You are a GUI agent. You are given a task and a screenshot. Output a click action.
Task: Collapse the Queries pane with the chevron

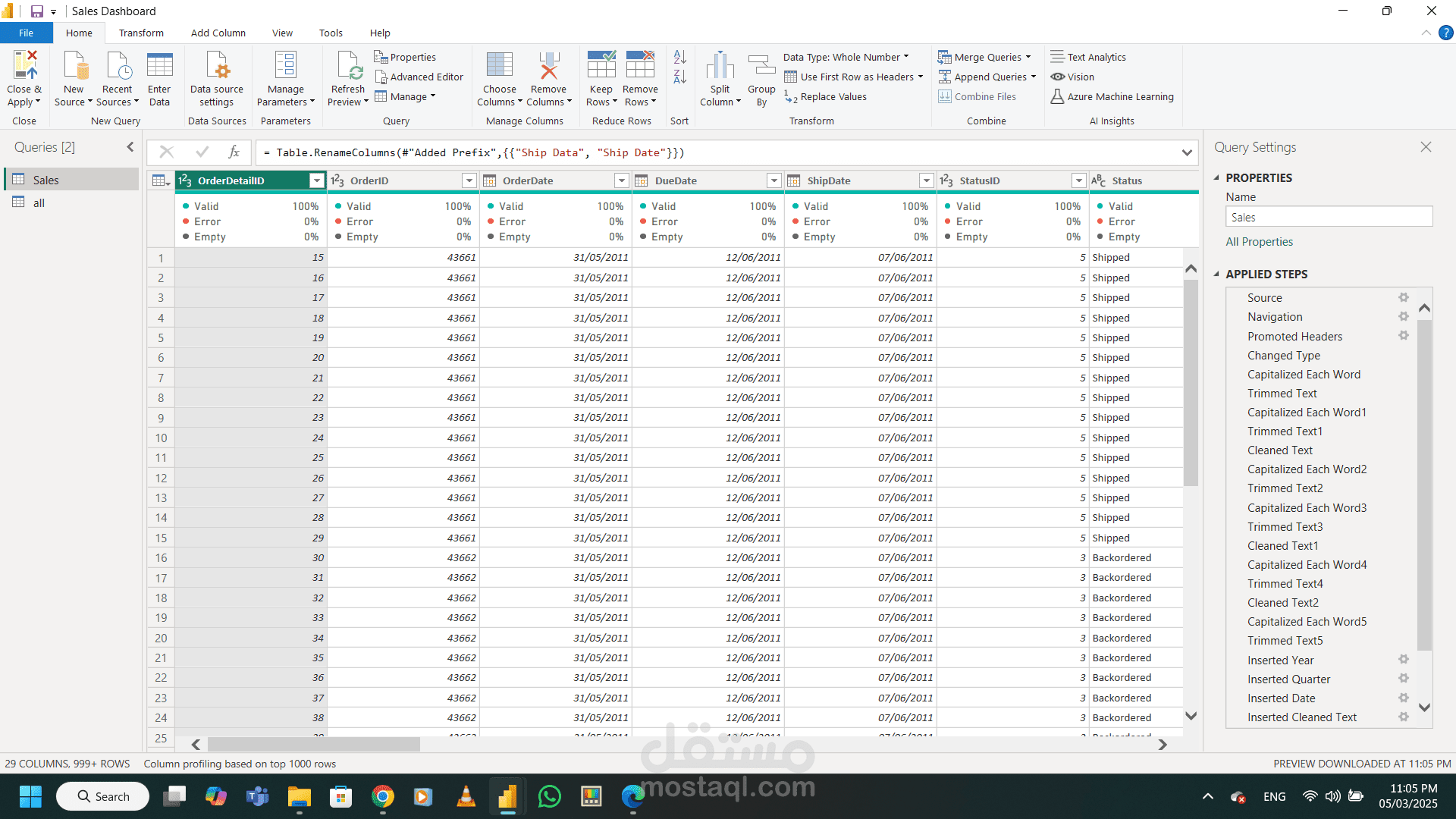coord(130,147)
